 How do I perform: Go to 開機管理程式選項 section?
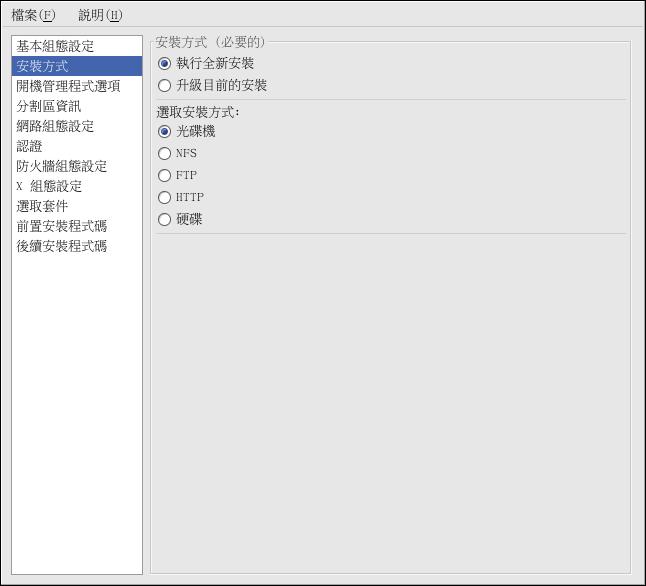(x=68, y=87)
